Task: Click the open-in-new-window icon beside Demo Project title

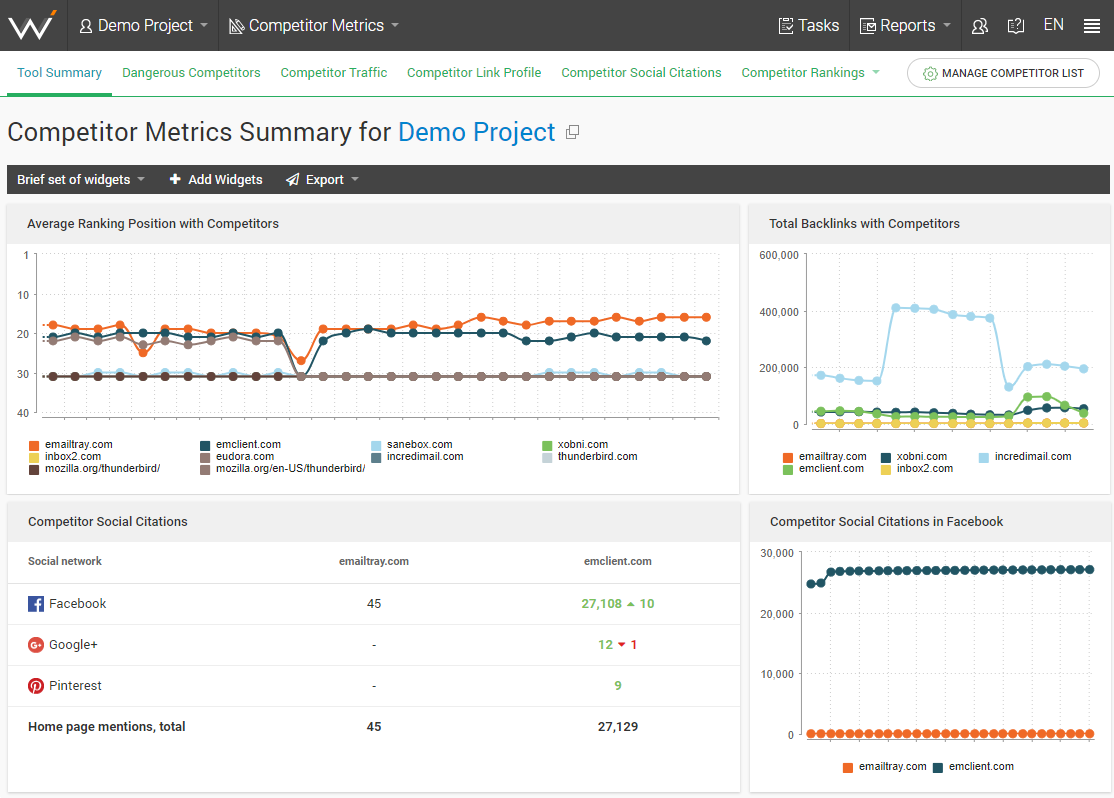Action: [573, 132]
